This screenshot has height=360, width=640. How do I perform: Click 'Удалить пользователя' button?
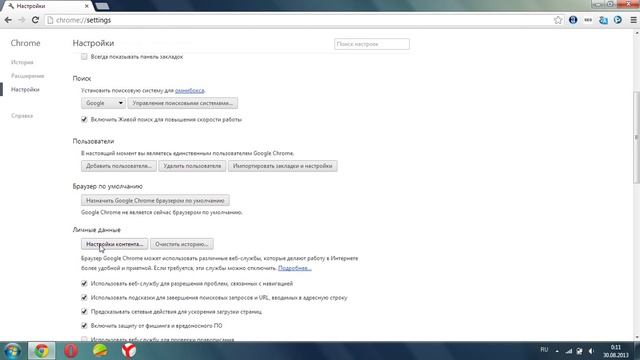pos(192,166)
